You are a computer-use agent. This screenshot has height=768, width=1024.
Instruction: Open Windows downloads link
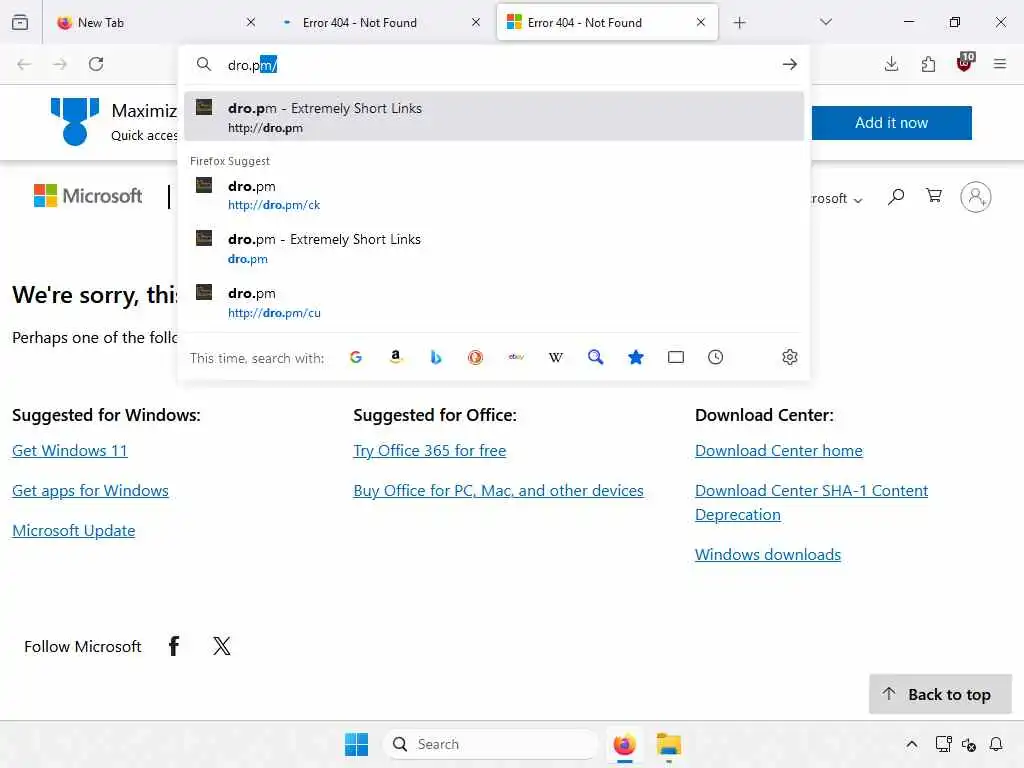click(x=768, y=554)
